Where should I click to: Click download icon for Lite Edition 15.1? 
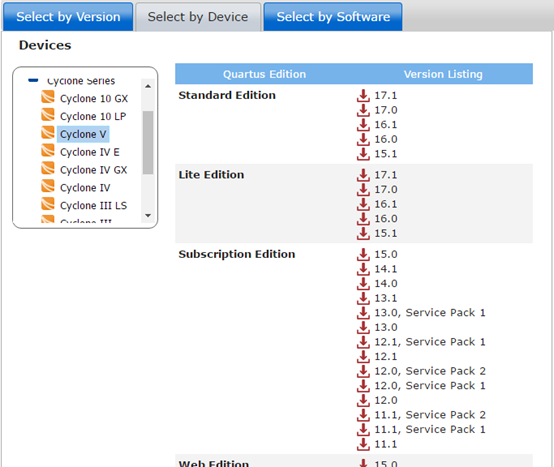click(363, 234)
